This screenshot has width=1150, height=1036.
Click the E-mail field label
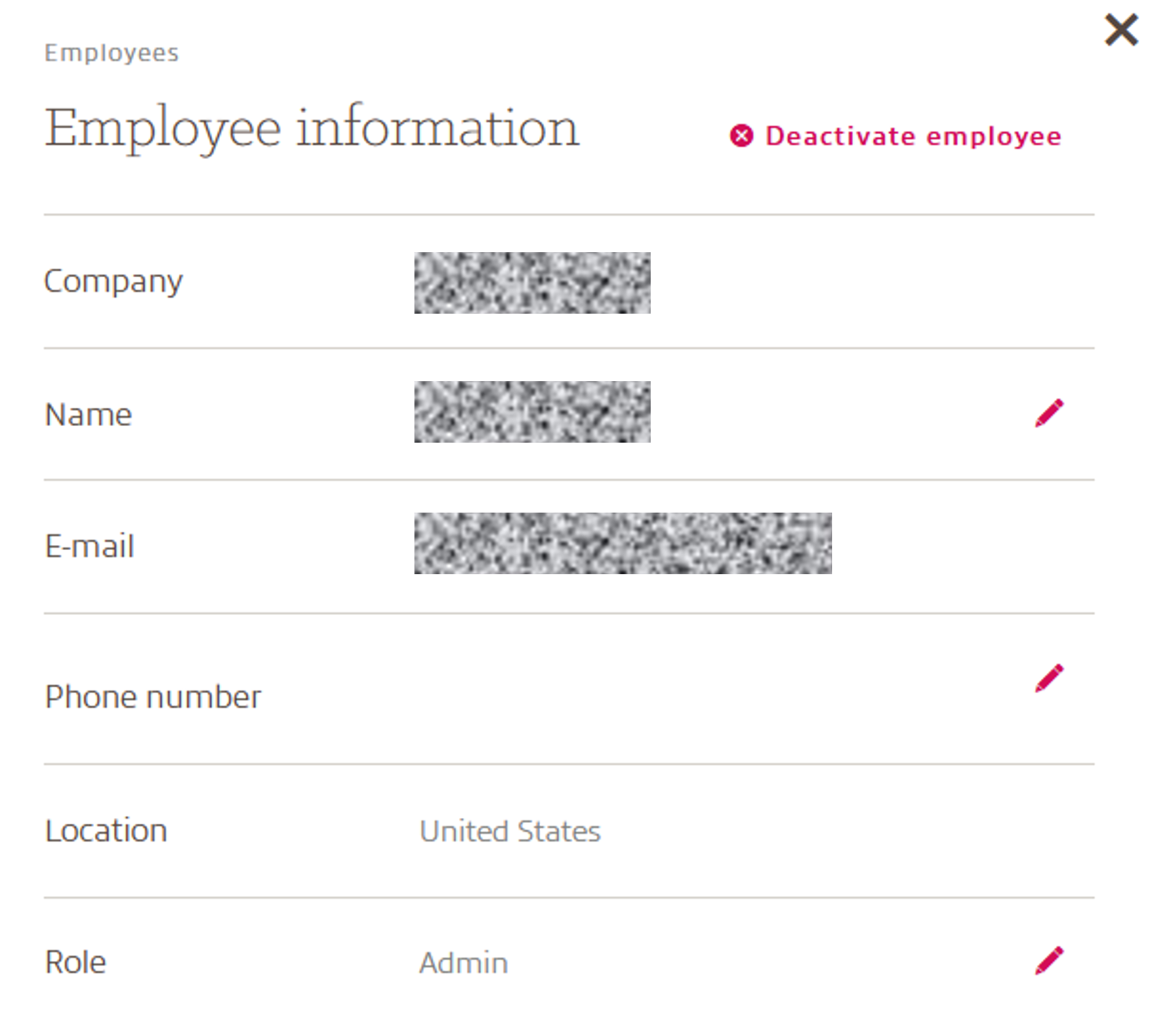pyautogui.click(x=90, y=547)
